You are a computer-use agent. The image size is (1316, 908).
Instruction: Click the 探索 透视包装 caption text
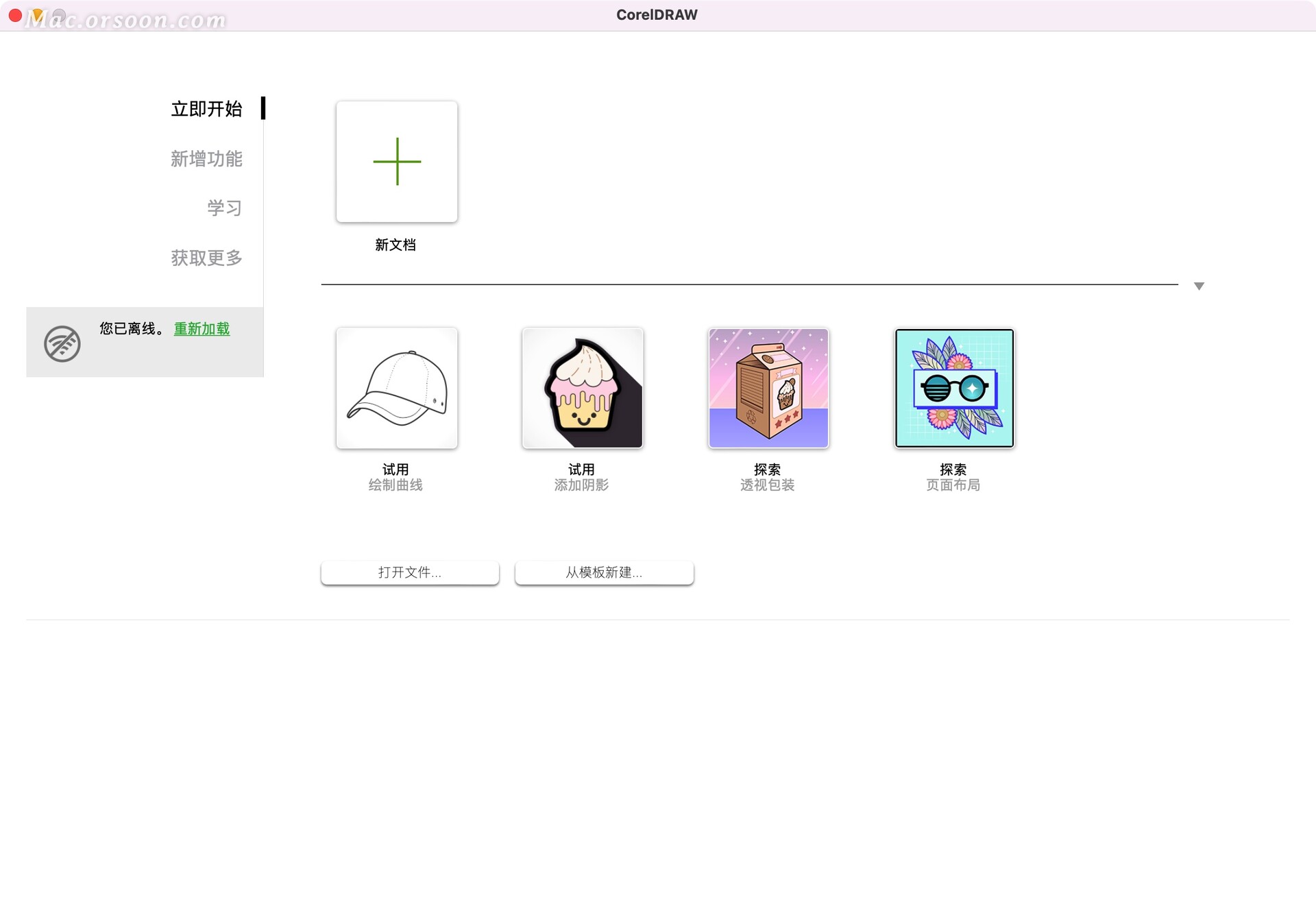(767, 478)
